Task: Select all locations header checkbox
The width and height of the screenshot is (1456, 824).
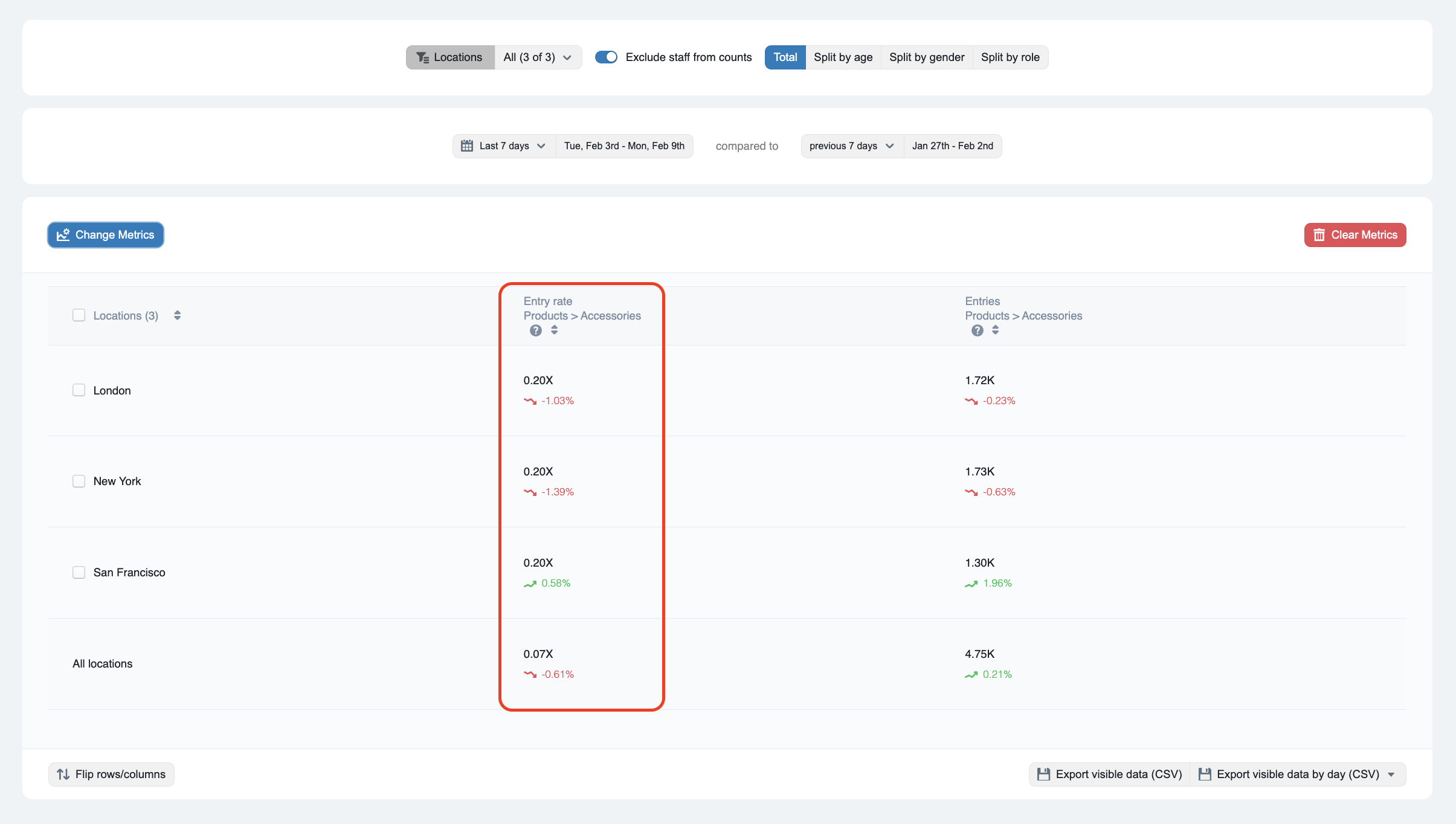Action: 79,315
